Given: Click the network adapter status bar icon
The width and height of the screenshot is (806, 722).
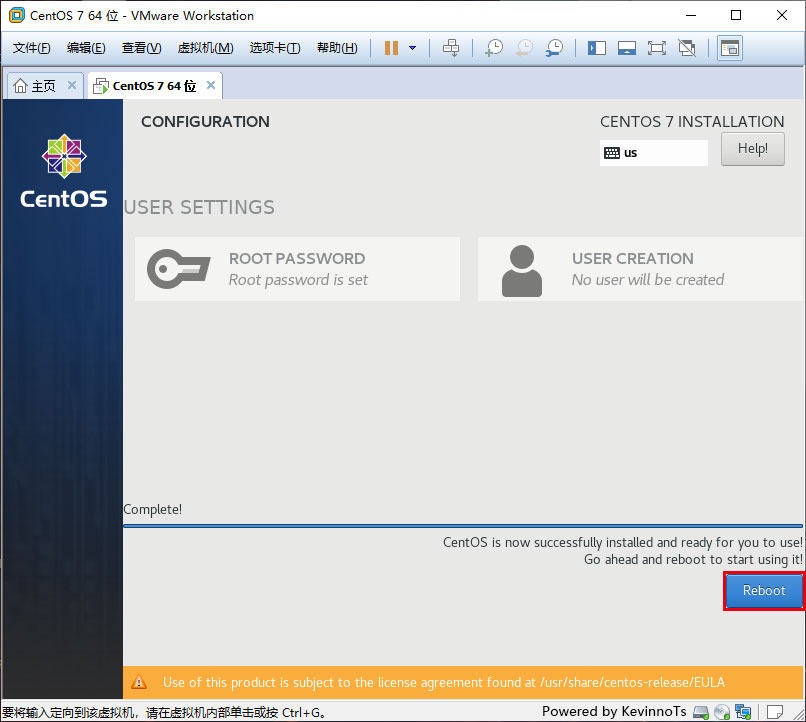Looking at the screenshot, I should tap(743, 712).
